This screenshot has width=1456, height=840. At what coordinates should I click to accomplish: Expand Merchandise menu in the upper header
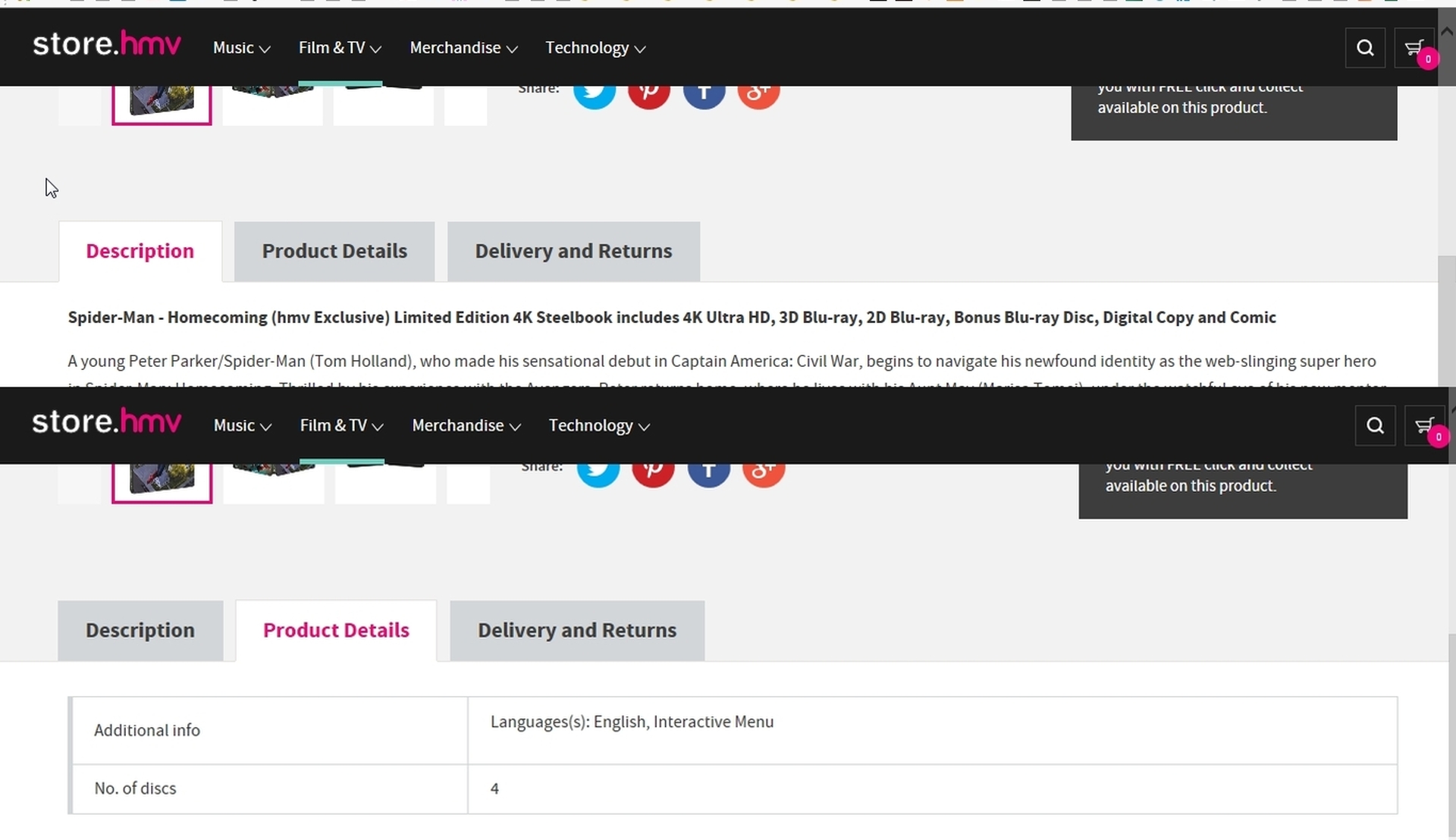[x=463, y=48]
